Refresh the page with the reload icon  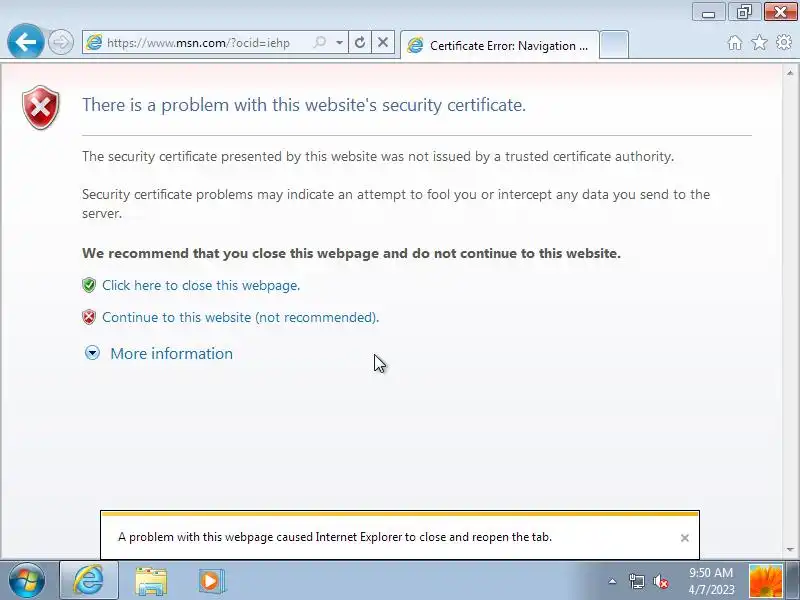(x=360, y=42)
